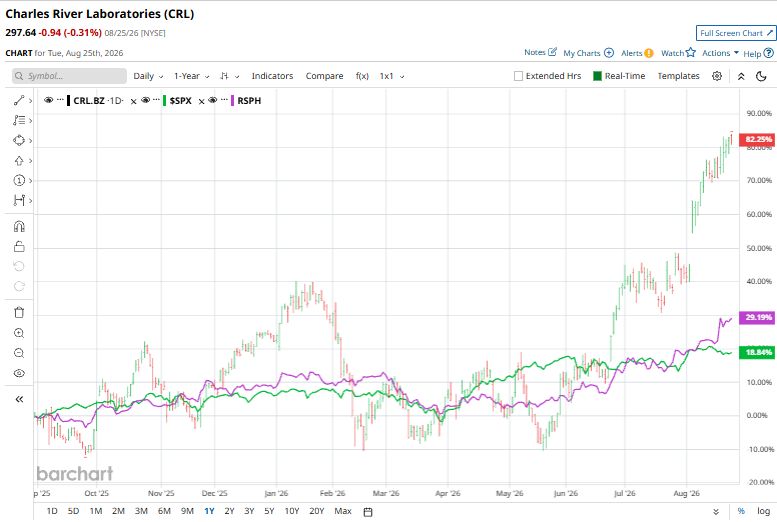Remove the RSPH comparison
The height and width of the screenshot is (522, 777).
[x=201, y=101]
